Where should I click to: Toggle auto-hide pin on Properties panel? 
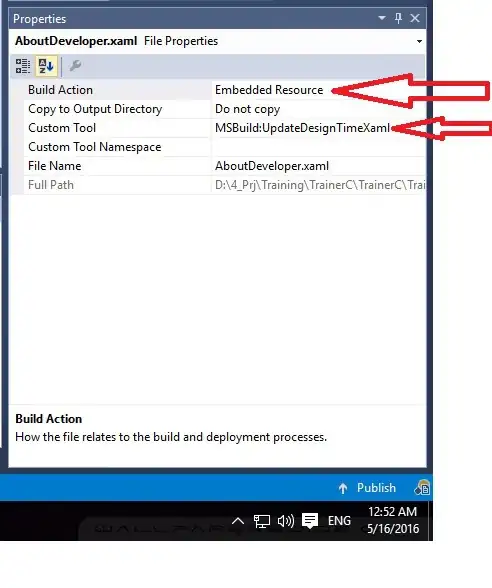tap(398, 18)
